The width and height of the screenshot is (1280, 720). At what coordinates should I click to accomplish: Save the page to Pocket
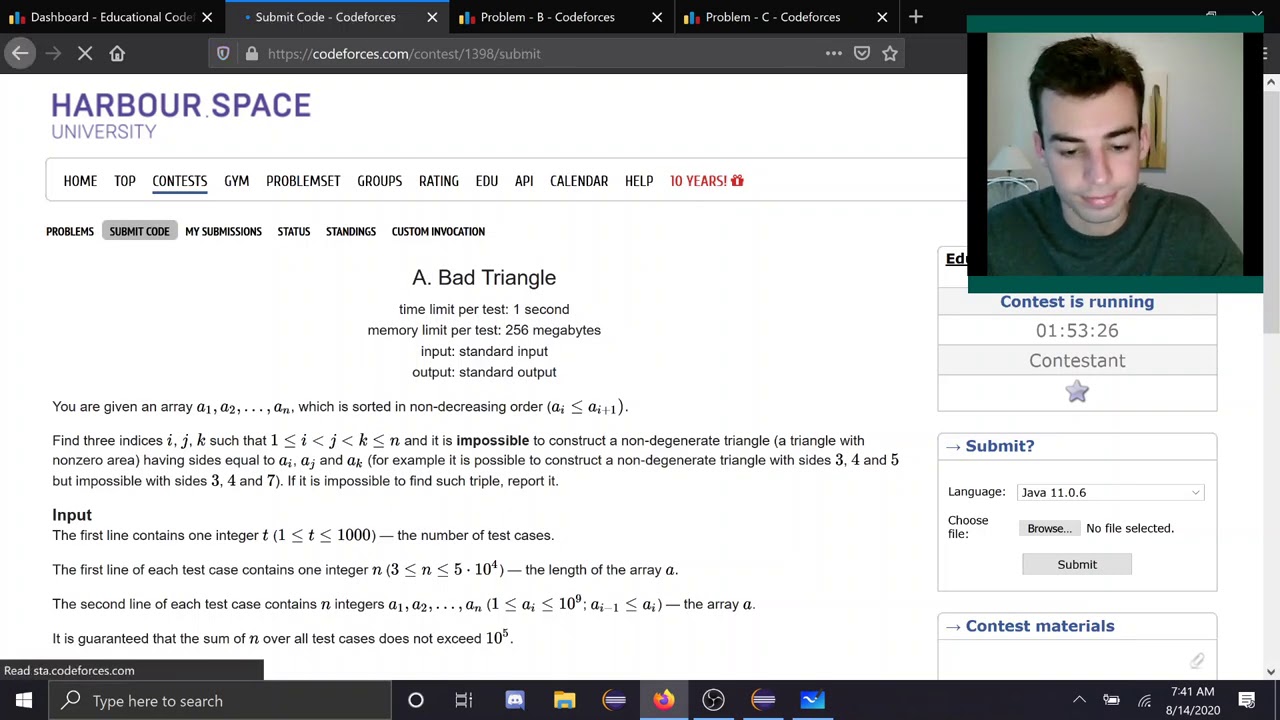[x=862, y=53]
